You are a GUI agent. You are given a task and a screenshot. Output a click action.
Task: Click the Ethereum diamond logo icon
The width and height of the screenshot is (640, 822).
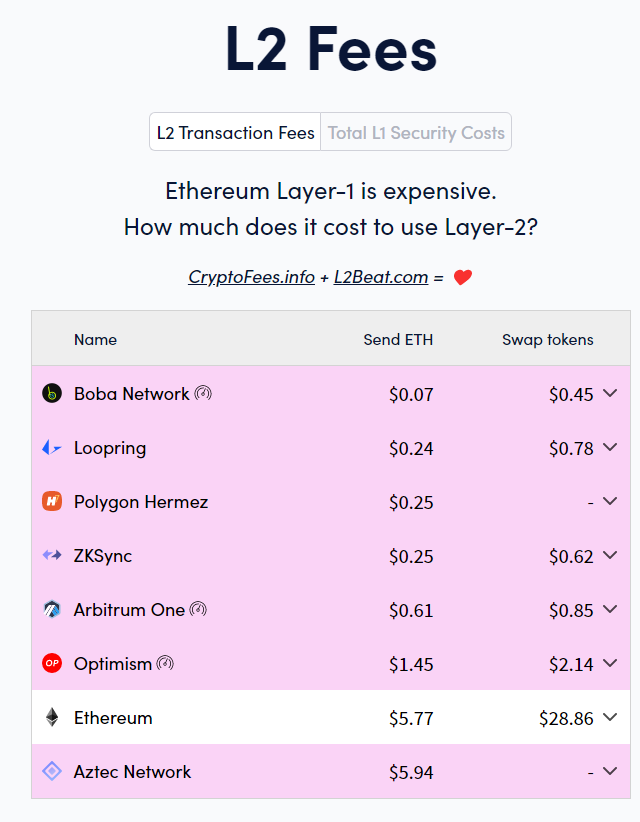click(52, 717)
